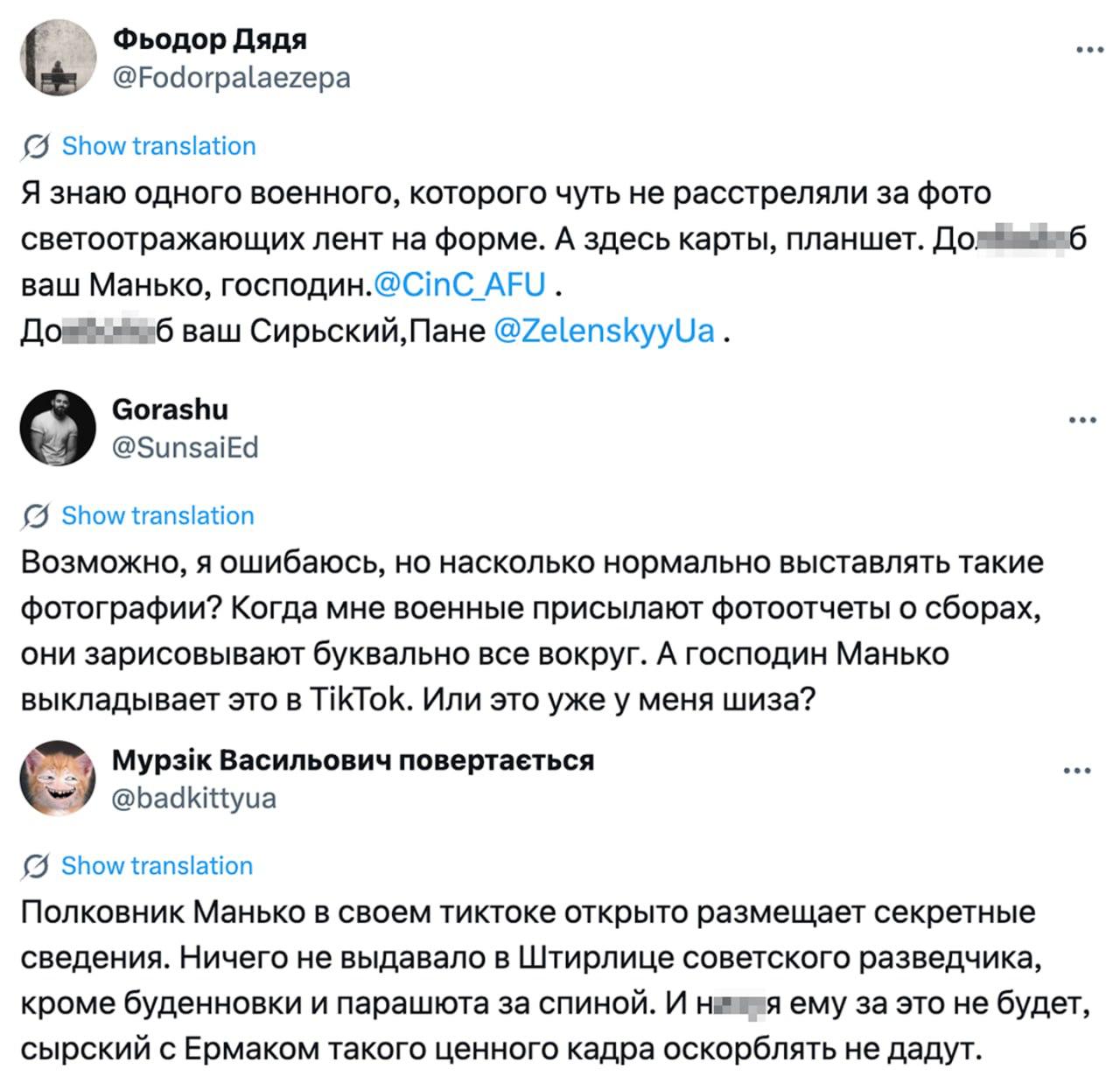Click Gorashu's profile picture
Viewport: 1120px width, 1090px height.
pyautogui.click(x=58, y=428)
